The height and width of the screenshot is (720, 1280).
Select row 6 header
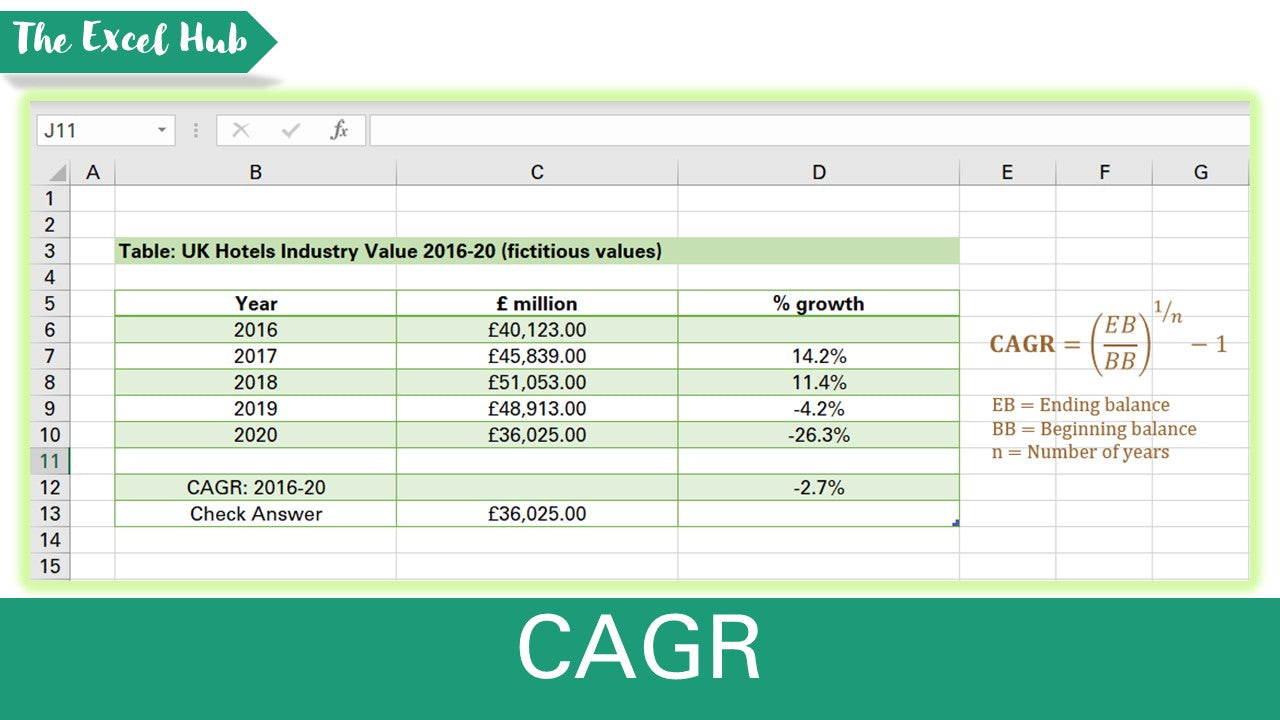tap(50, 329)
